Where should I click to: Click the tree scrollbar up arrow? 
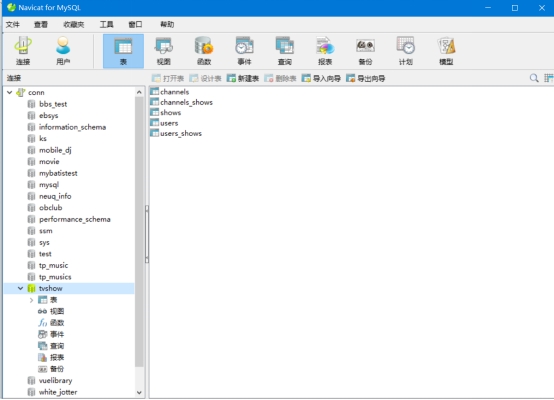(139, 92)
